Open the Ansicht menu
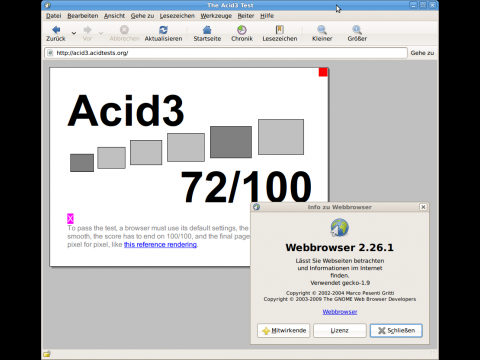 114,16
